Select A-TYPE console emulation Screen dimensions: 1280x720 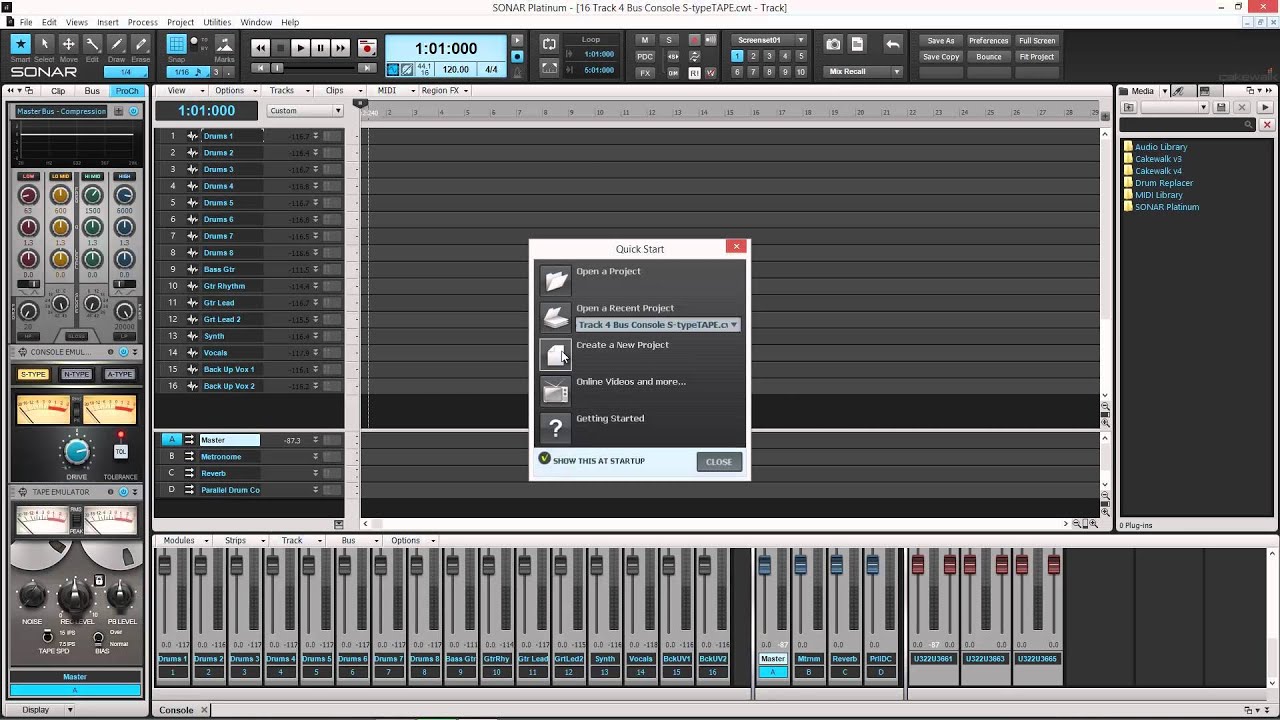click(x=119, y=374)
